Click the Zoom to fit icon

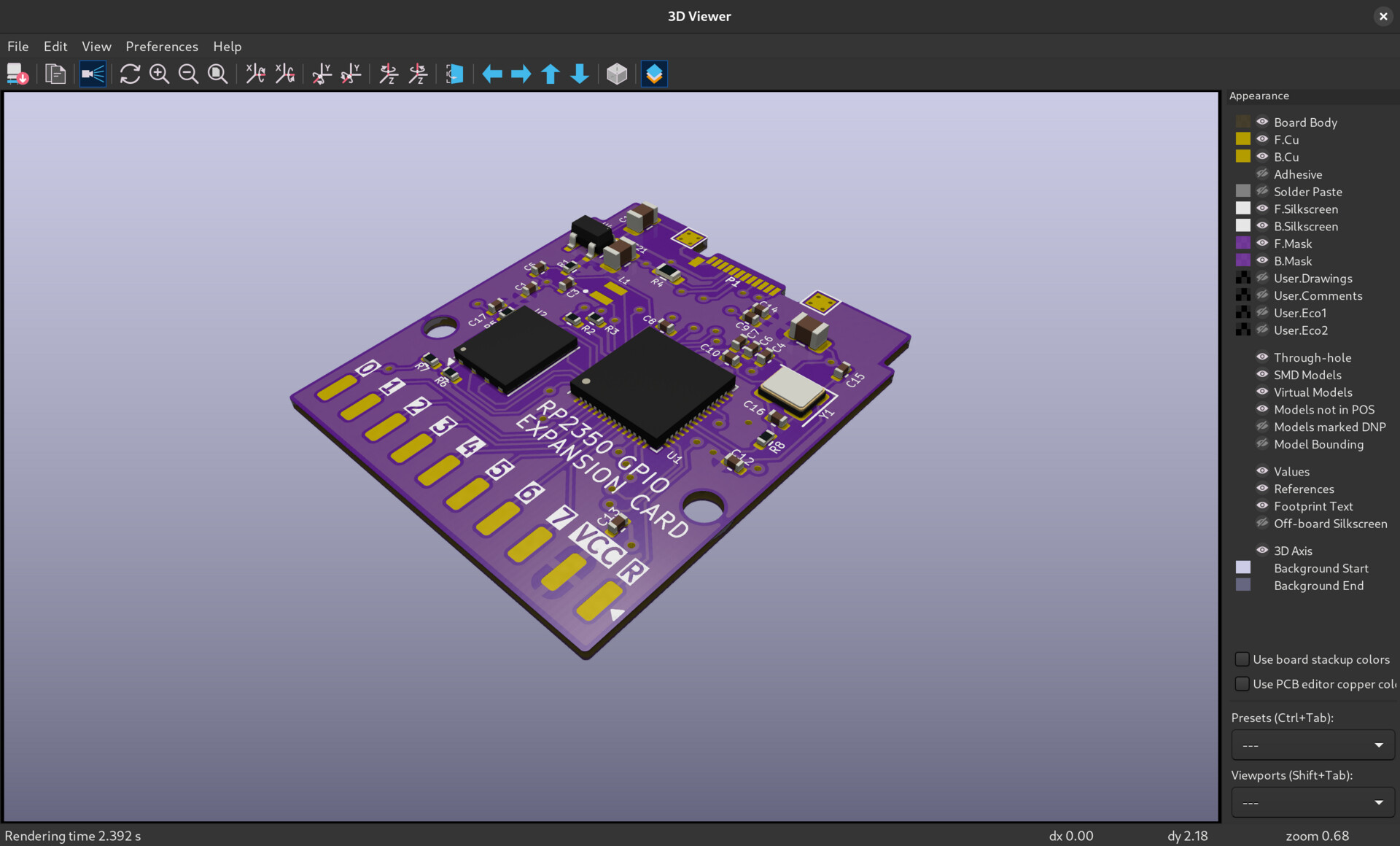[x=217, y=74]
